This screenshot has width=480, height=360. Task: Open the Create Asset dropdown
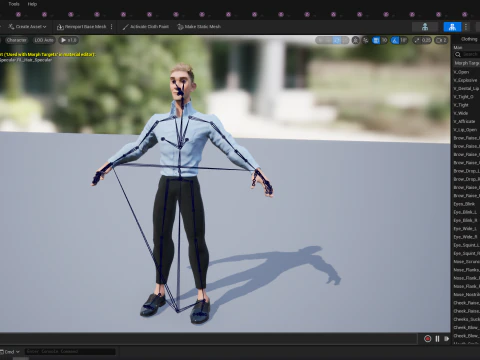27,27
